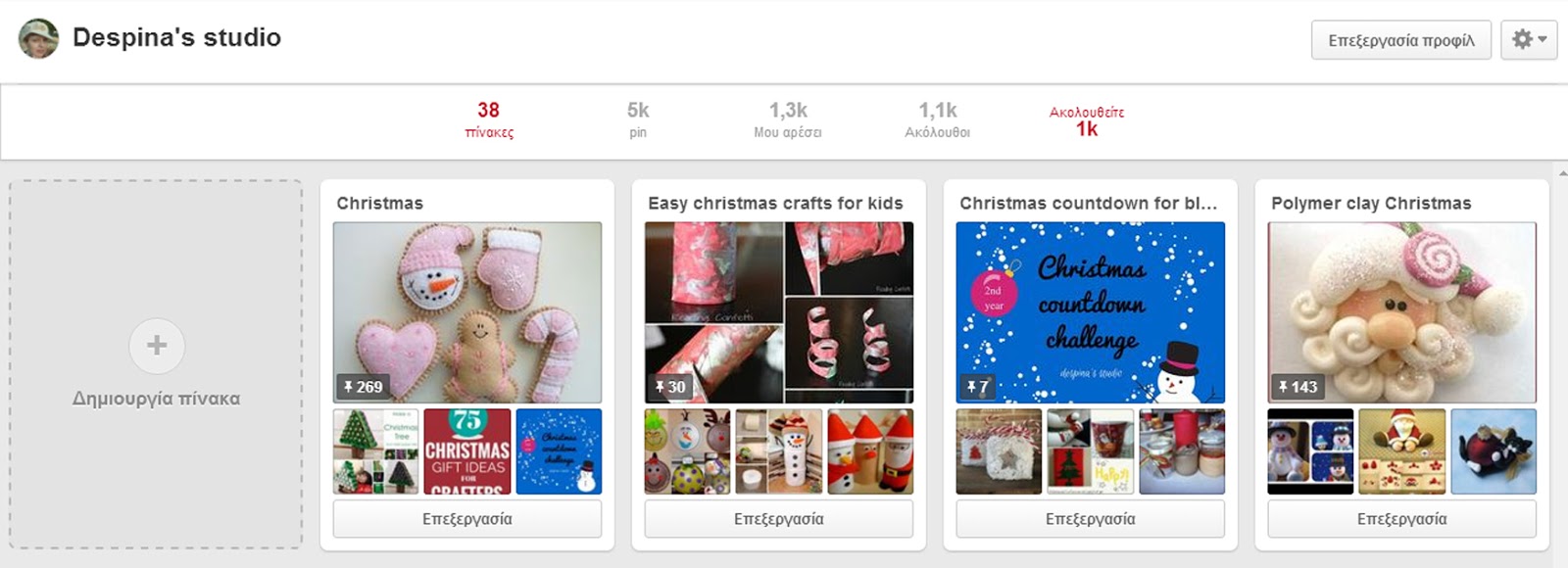
Task: Click Επεξεργασία under Christmas board
Action: [x=467, y=519]
